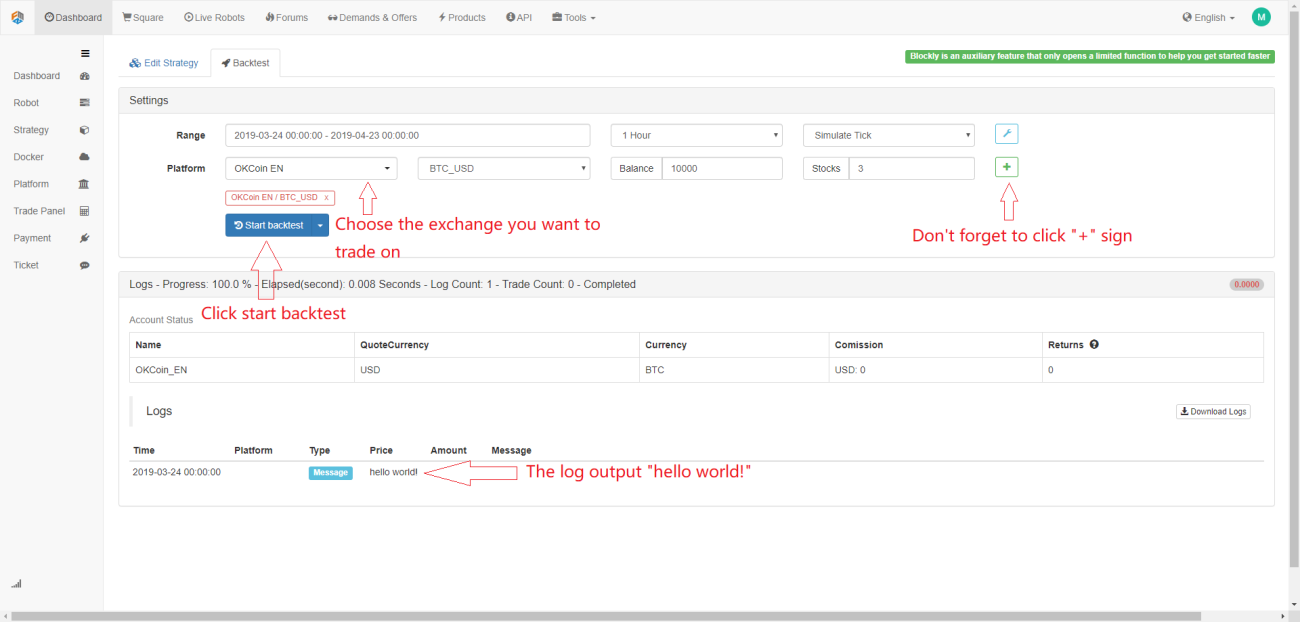
Task: Click the green plus add-exchange button
Action: coord(1006,167)
